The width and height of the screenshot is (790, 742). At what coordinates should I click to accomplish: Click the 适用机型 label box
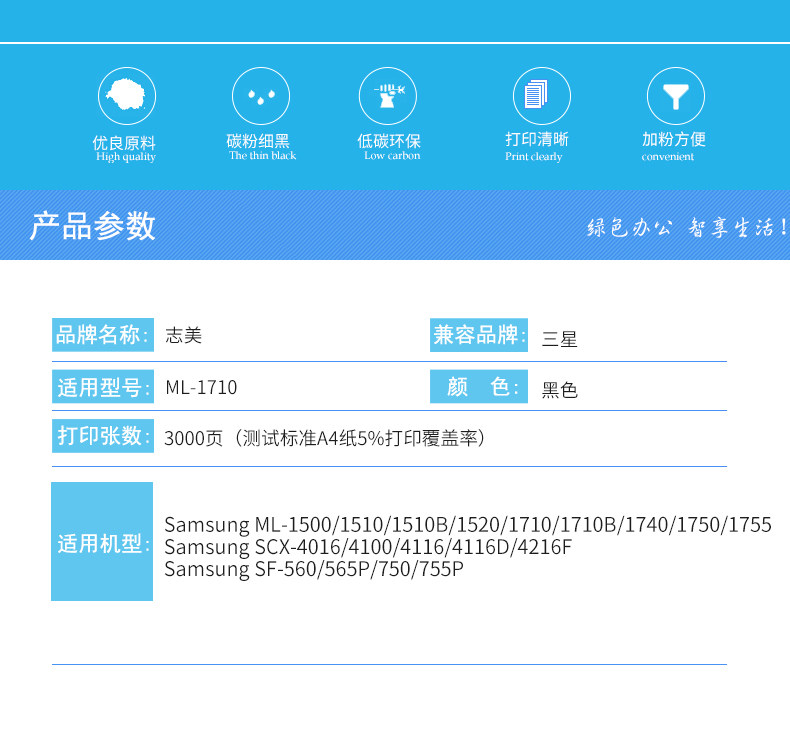tap(102, 542)
